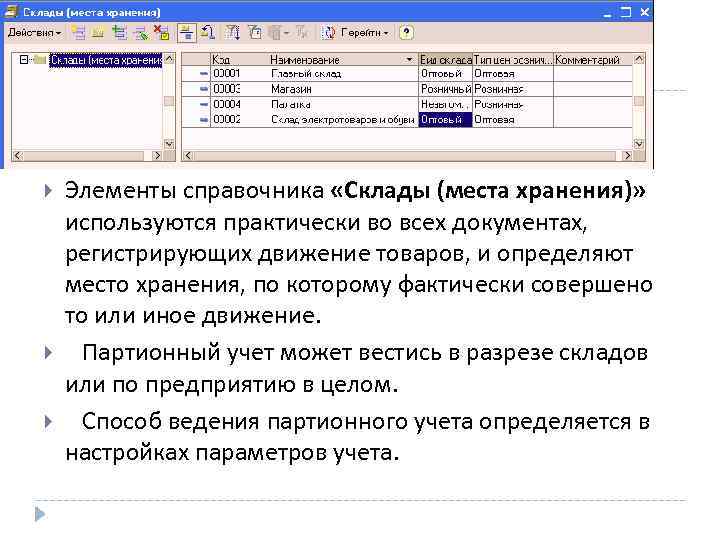Click list table scroll left arrow
Image resolution: width=720 pixels, height=540 pixels.
coord(187,156)
